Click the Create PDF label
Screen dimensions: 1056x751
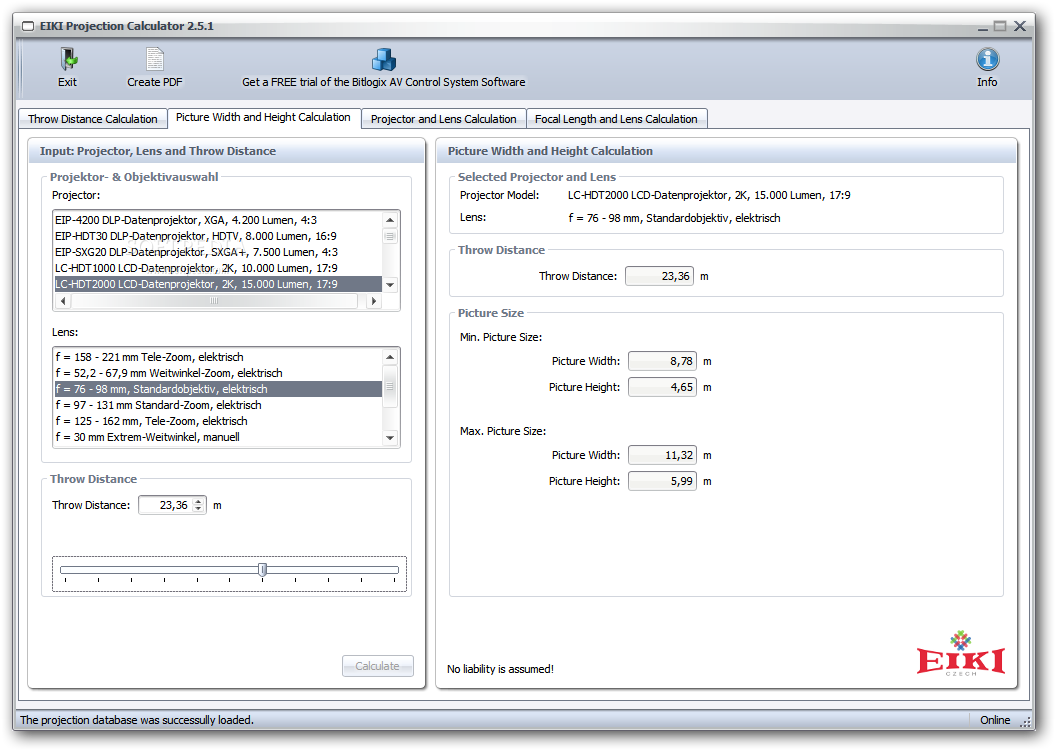coord(154,81)
